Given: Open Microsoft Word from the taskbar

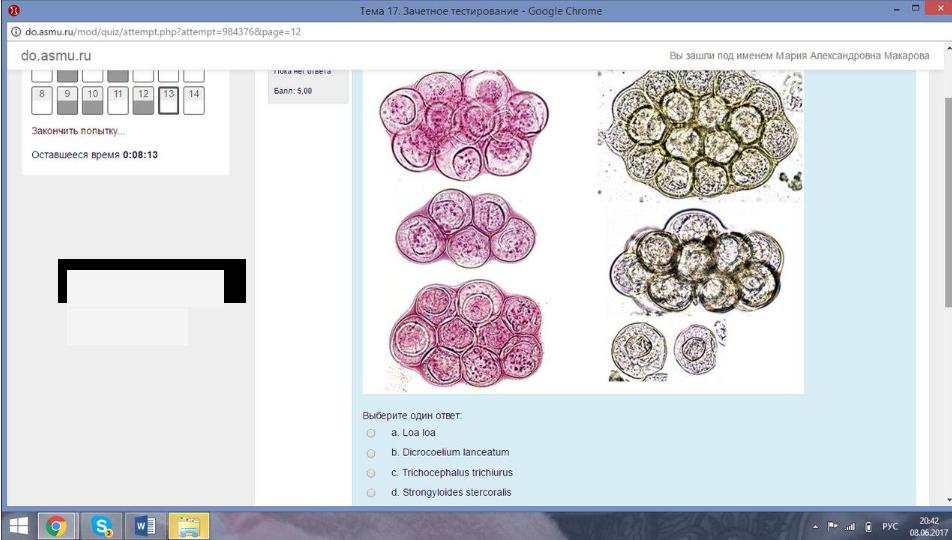Looking at the screenshot, I should 144,526.
